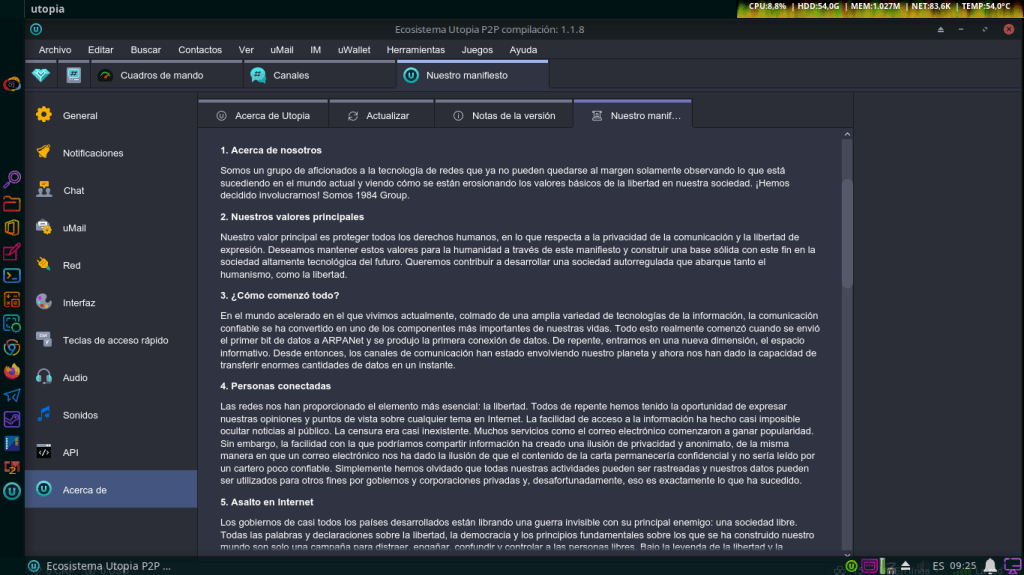Click the Interfaz palette icon
This screenshot has width=1024, height=575.
(x=44, y=302)
